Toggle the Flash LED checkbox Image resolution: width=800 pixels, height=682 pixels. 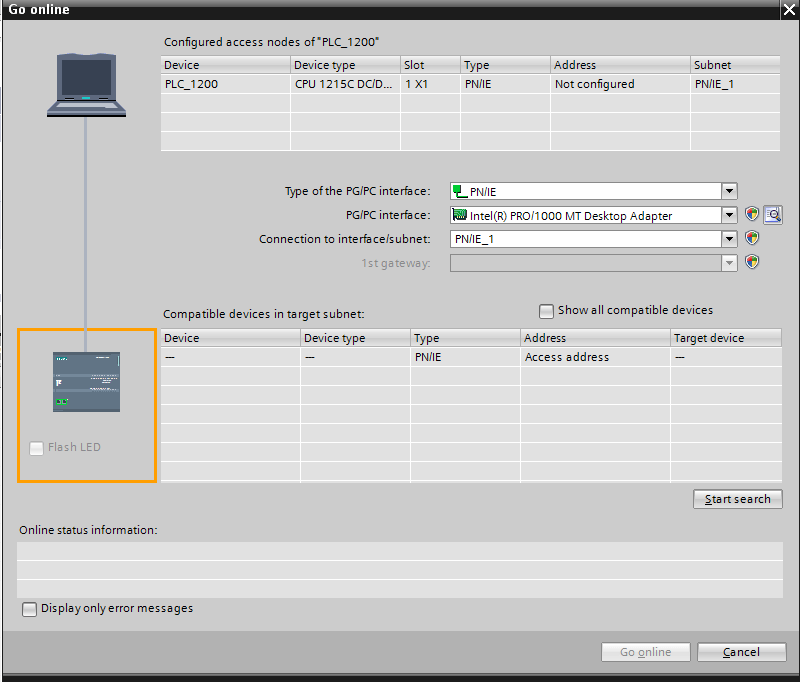point(36,448)
